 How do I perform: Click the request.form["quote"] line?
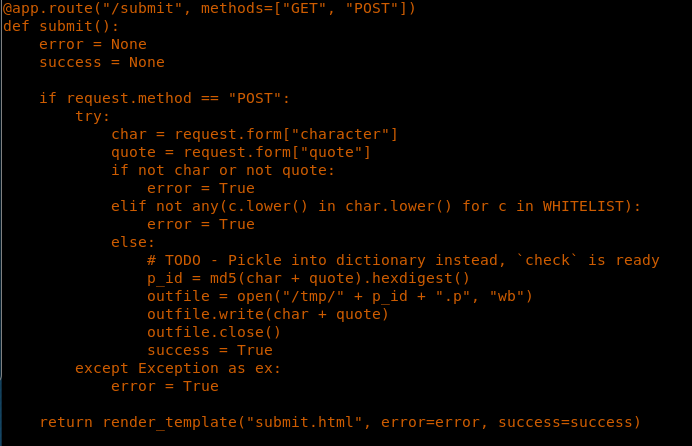(x=240, y=152)
